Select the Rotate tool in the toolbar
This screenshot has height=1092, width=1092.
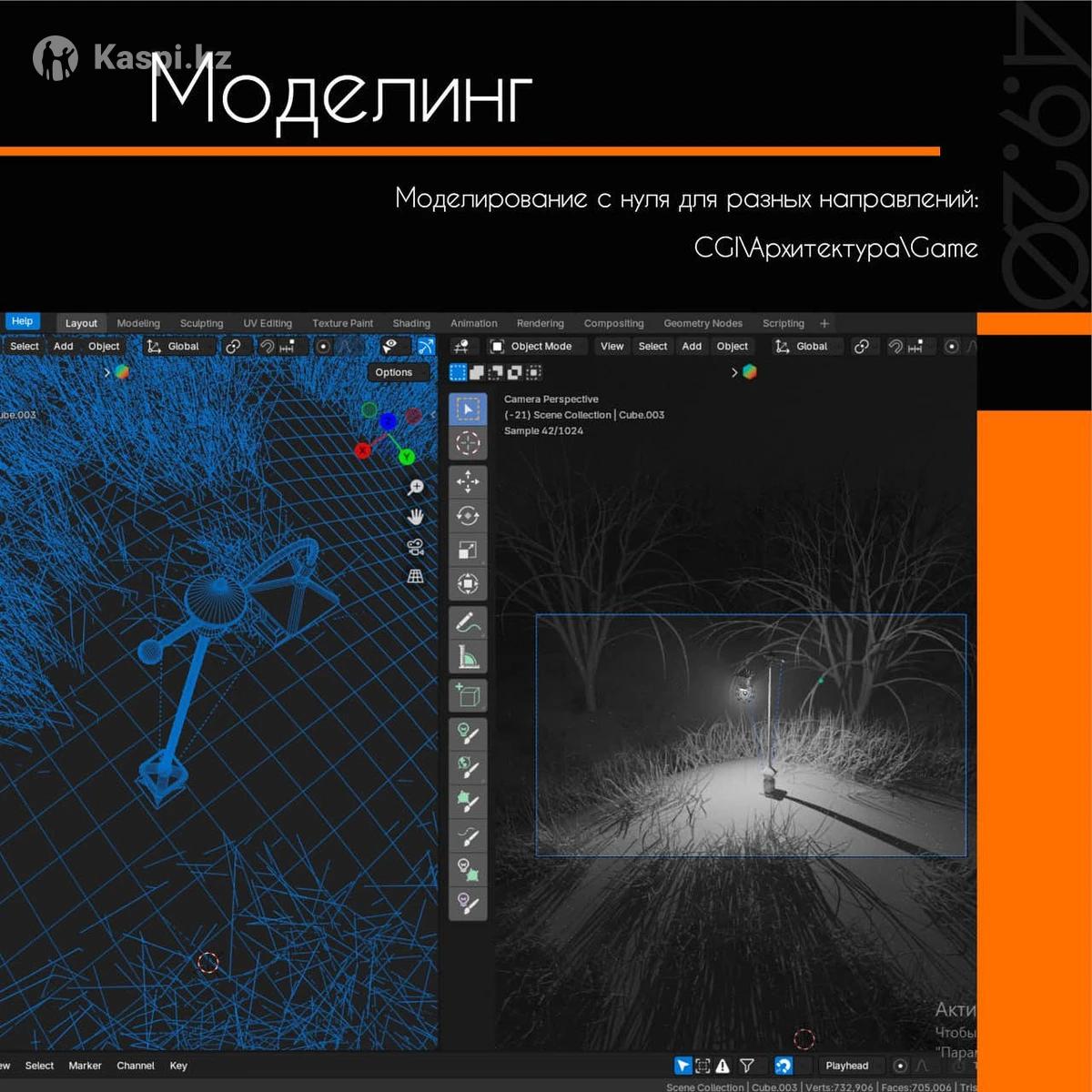(468, 516)
